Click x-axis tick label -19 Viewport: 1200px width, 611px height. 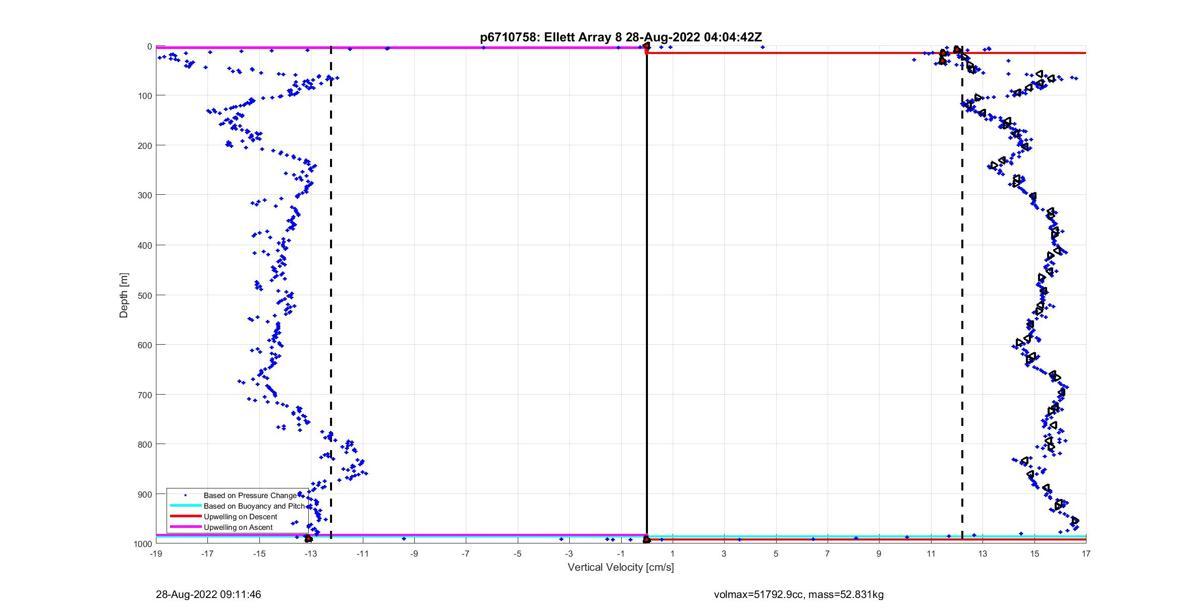pos(156,553)
